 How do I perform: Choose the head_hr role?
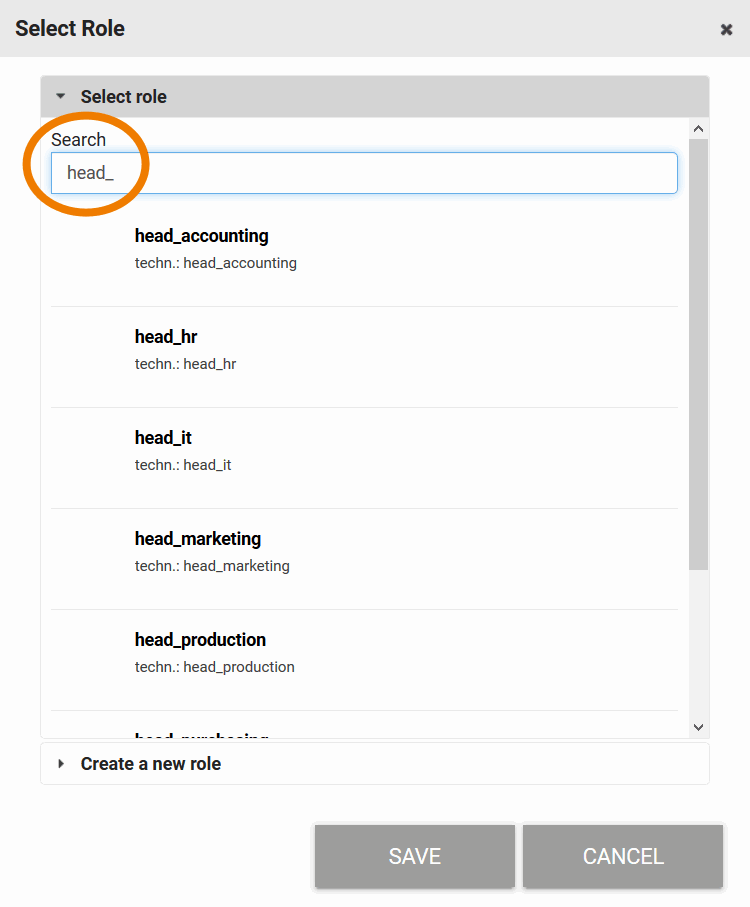click(166, 337)
